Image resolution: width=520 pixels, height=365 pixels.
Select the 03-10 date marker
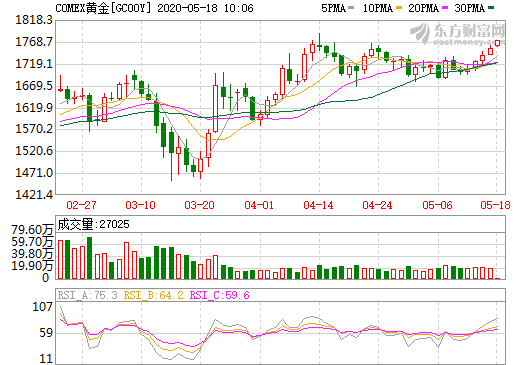pos(140,205)
